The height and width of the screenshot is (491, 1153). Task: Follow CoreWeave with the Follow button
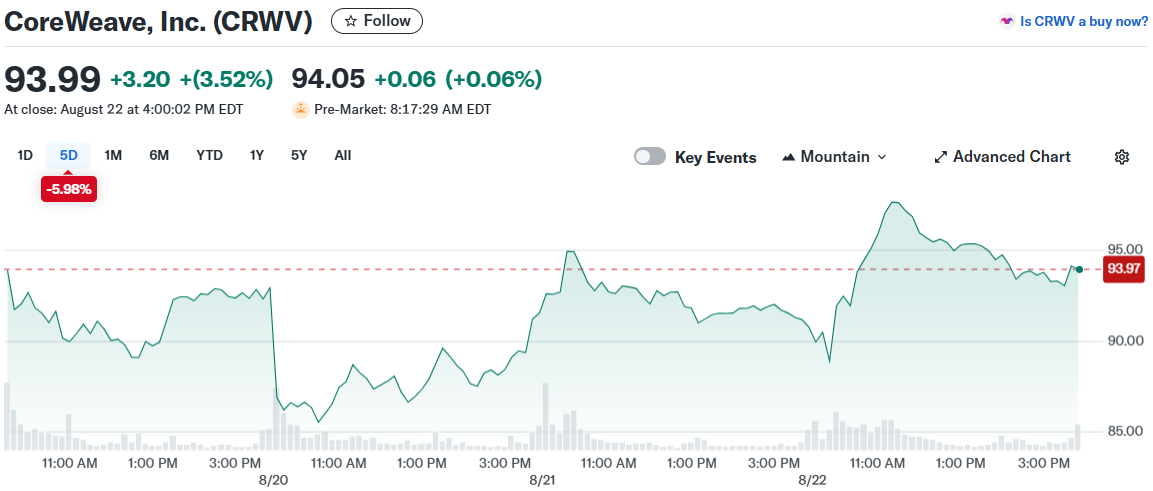[x=377, y=21]
